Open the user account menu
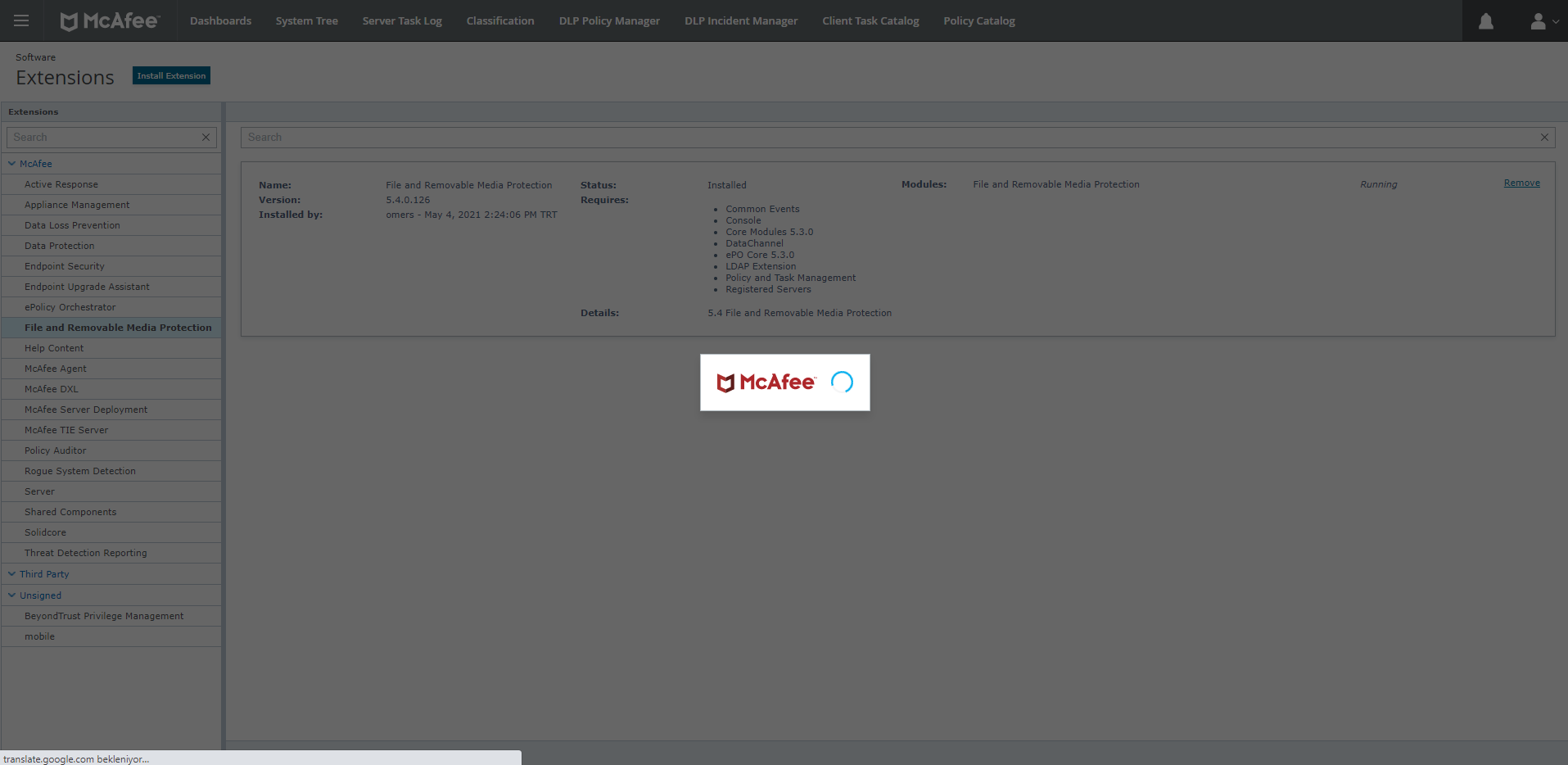The width and height of the screenshot is (1568, 765). click(1544, 21)
